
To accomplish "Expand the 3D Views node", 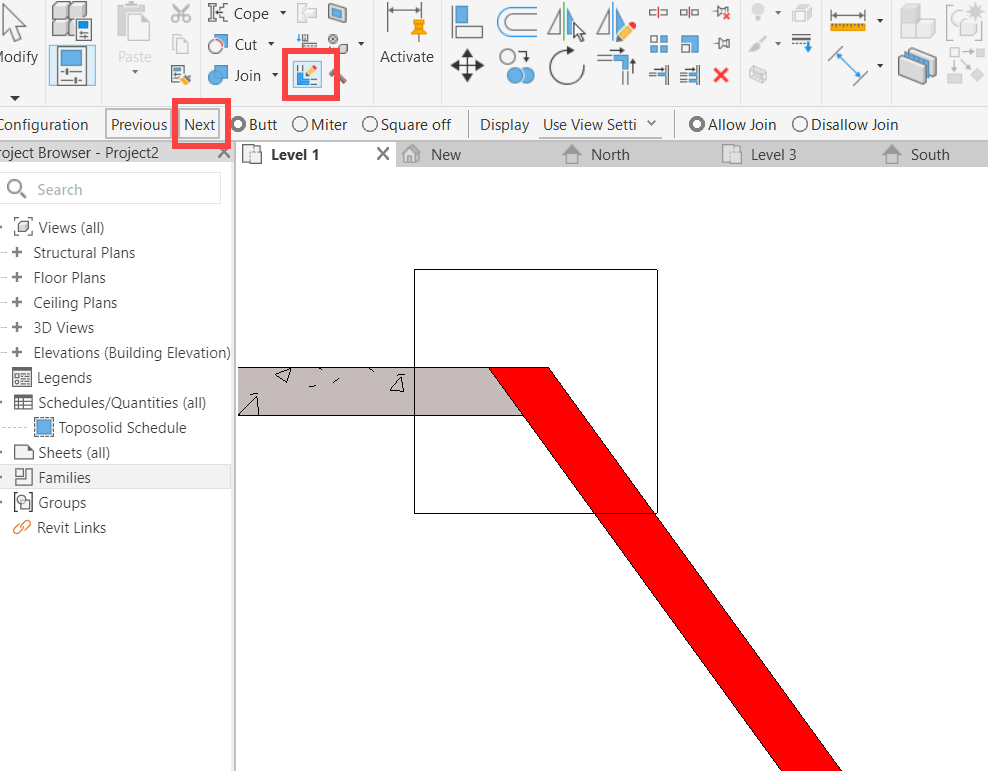I will coord(18,328).
